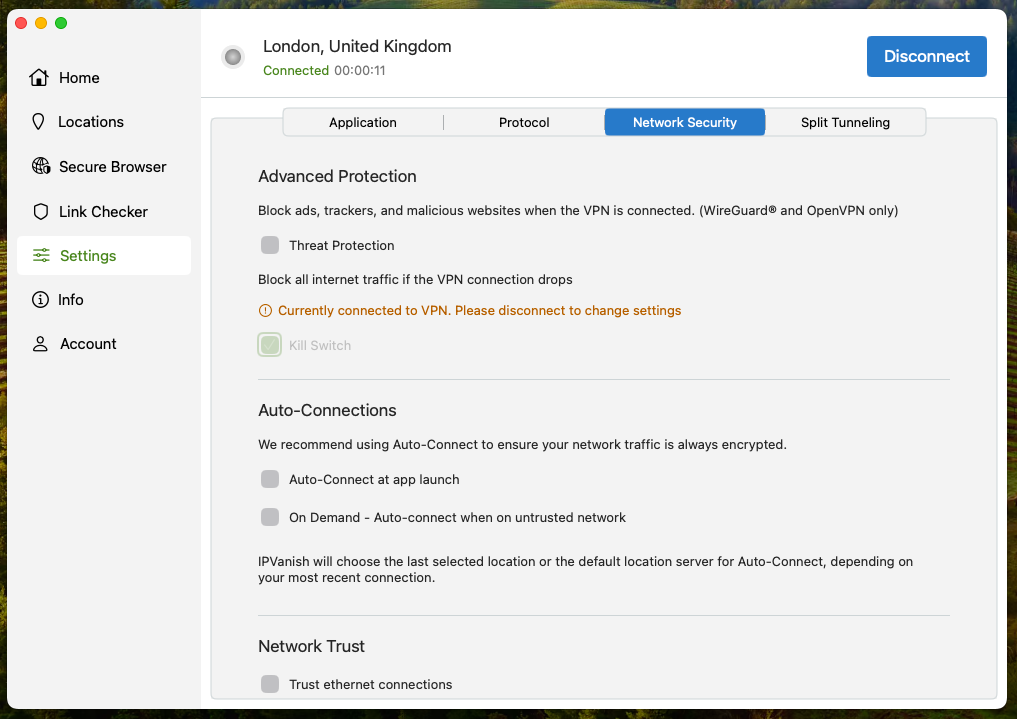
Task: Click the 'Block ads, trackers' description text
Action: [578, 211]
